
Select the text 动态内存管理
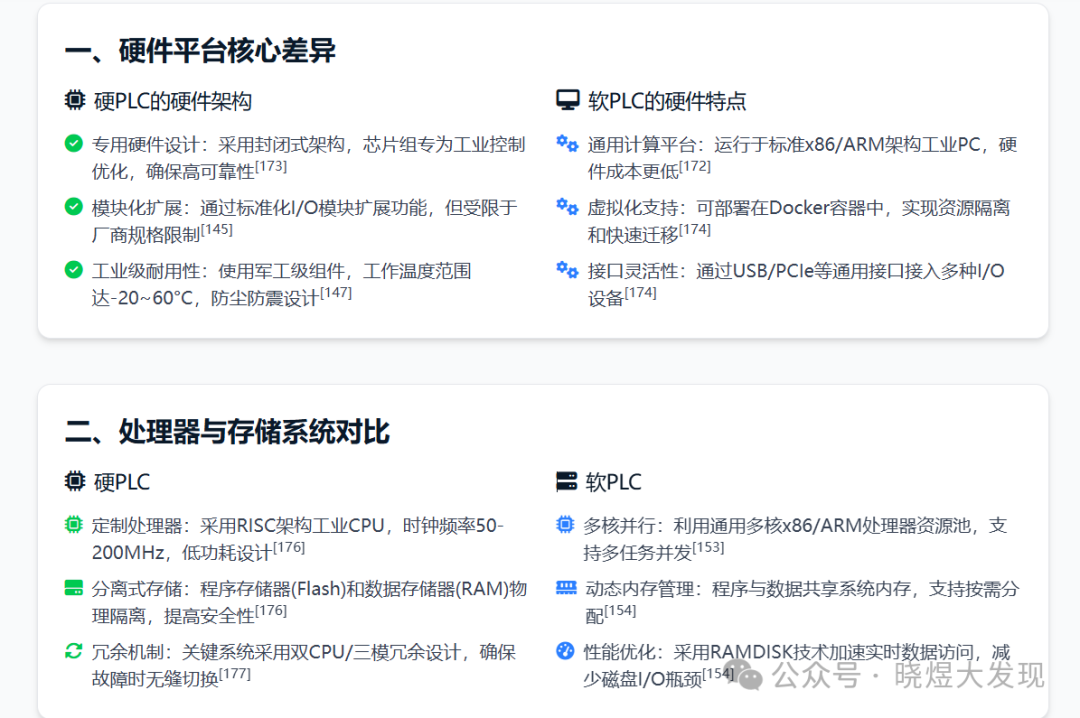639,589
